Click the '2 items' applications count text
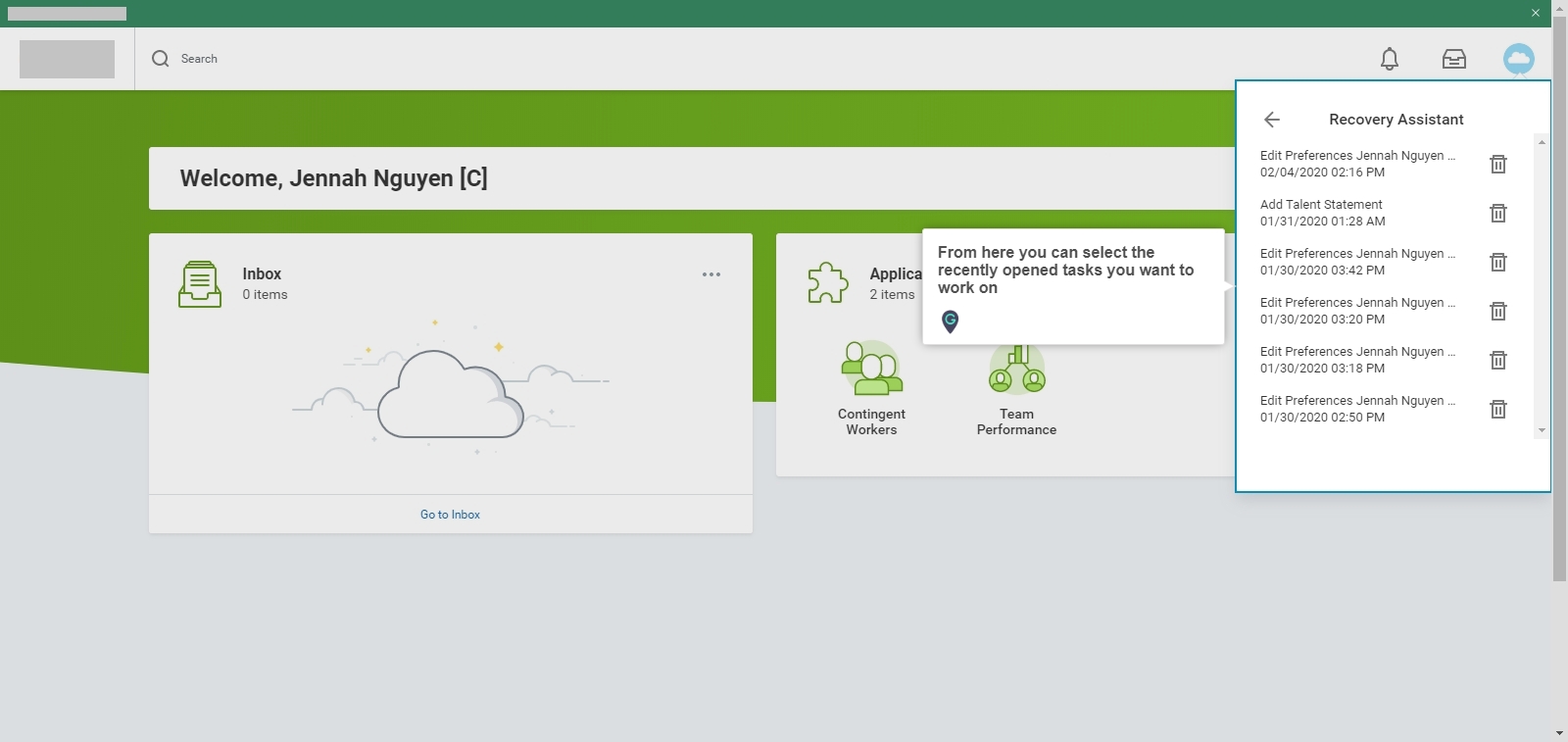The width and height of the screenshot is (1568, 742). pos(892,295)
